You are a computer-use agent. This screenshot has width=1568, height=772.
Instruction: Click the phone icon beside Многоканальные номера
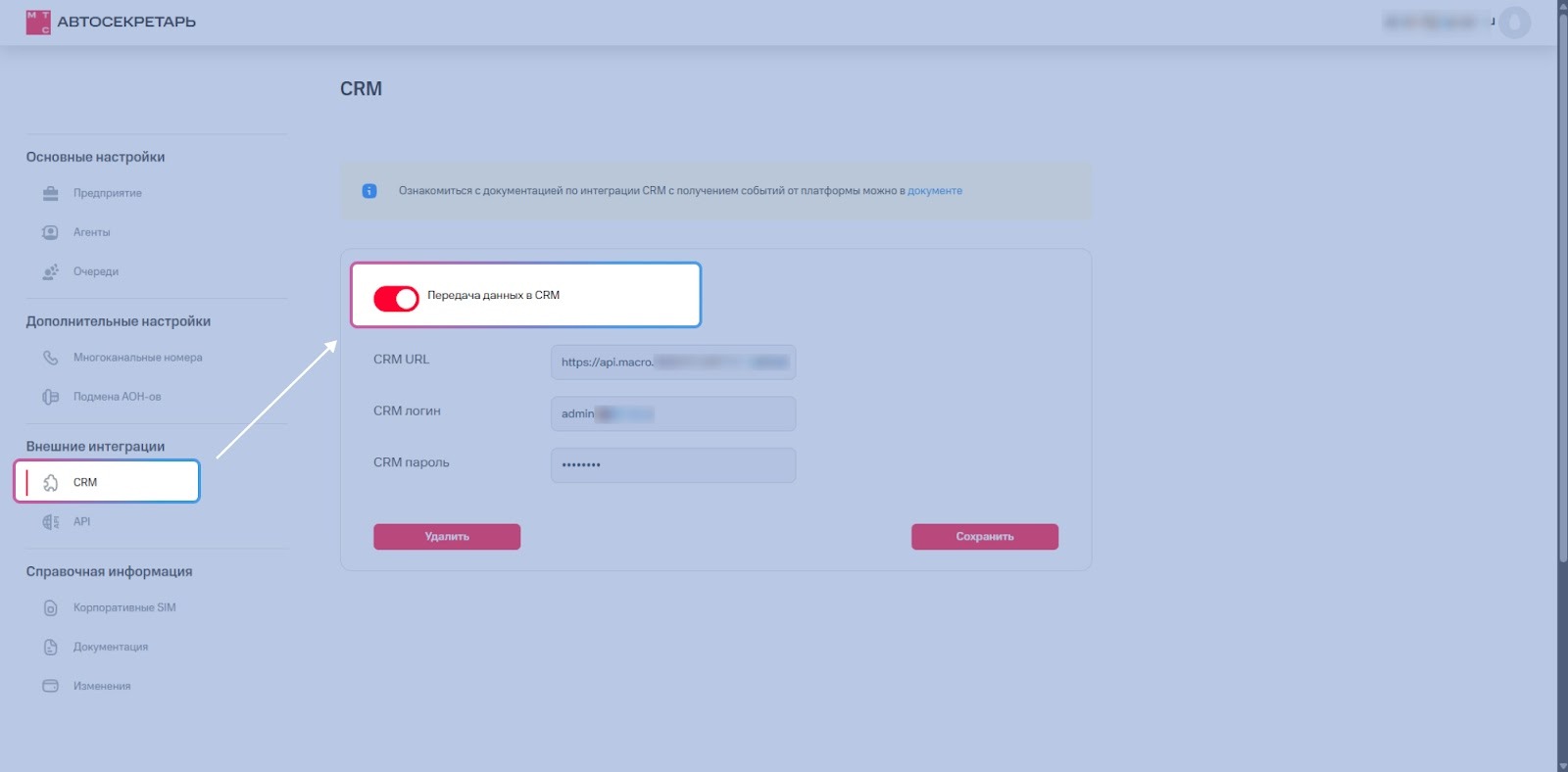tap(50, 358)
